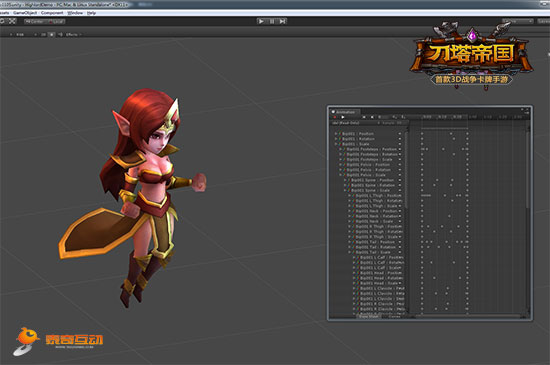This screenshot has height=365, width=550.
Task: Open the GameObject menu
Action: click(25, 13)
